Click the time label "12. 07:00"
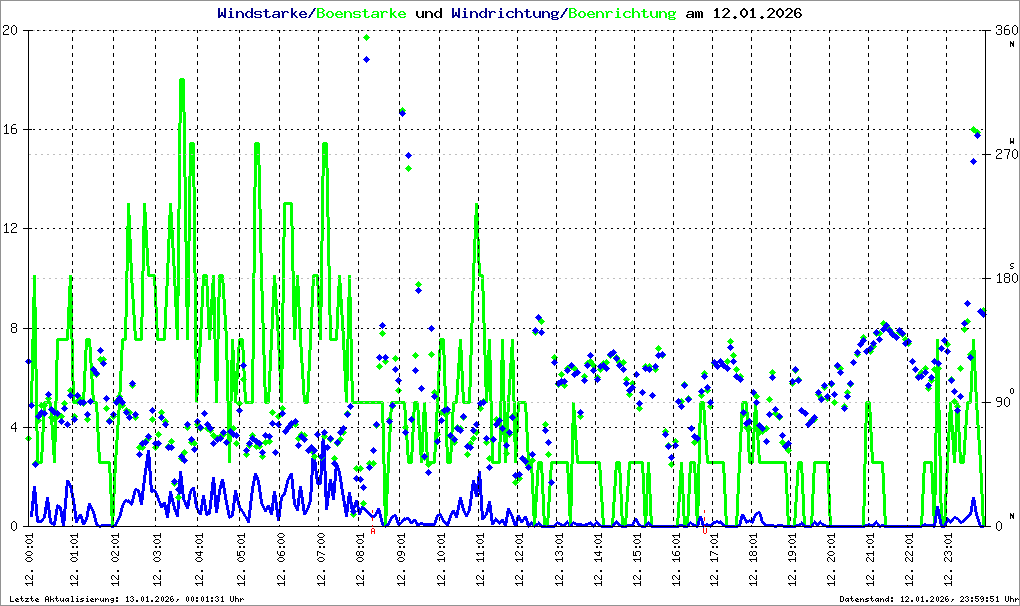 [320, 559]
